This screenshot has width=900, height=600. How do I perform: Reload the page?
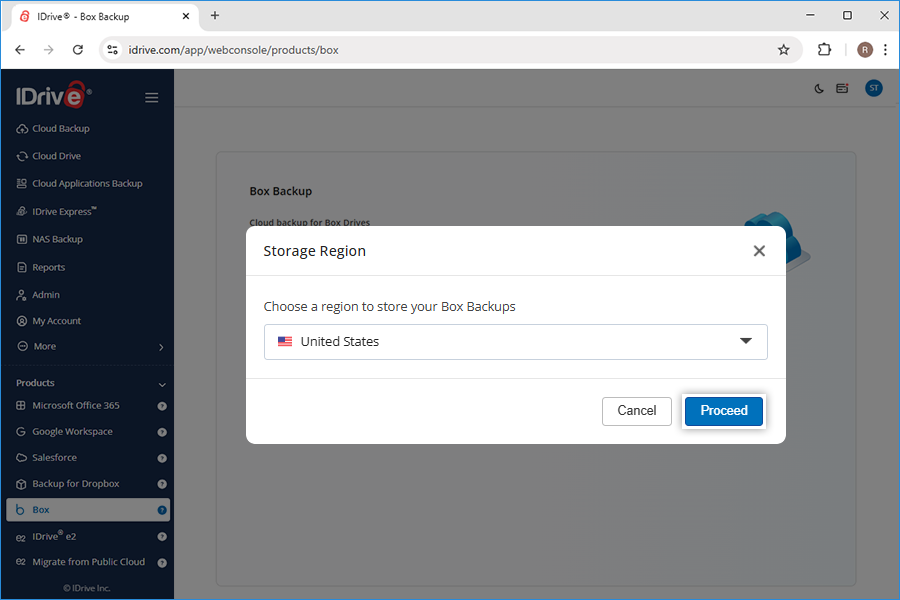point(78,50)
